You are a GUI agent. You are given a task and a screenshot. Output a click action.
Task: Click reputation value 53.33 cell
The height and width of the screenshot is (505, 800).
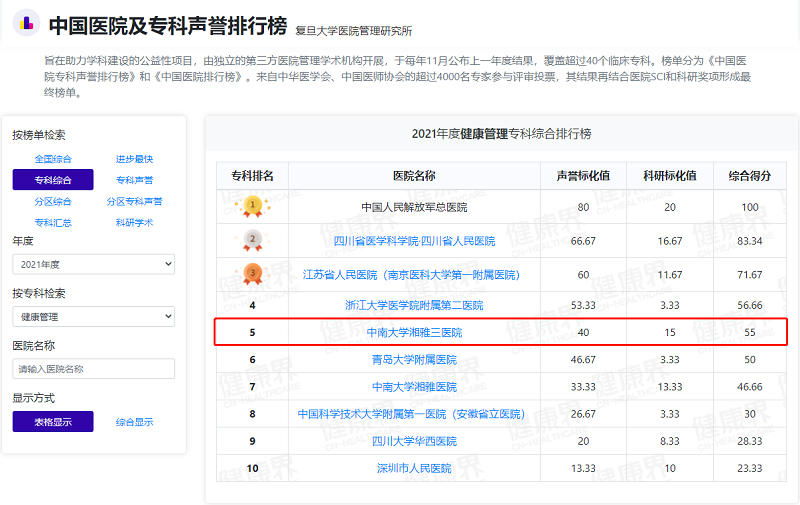(583, 305)
